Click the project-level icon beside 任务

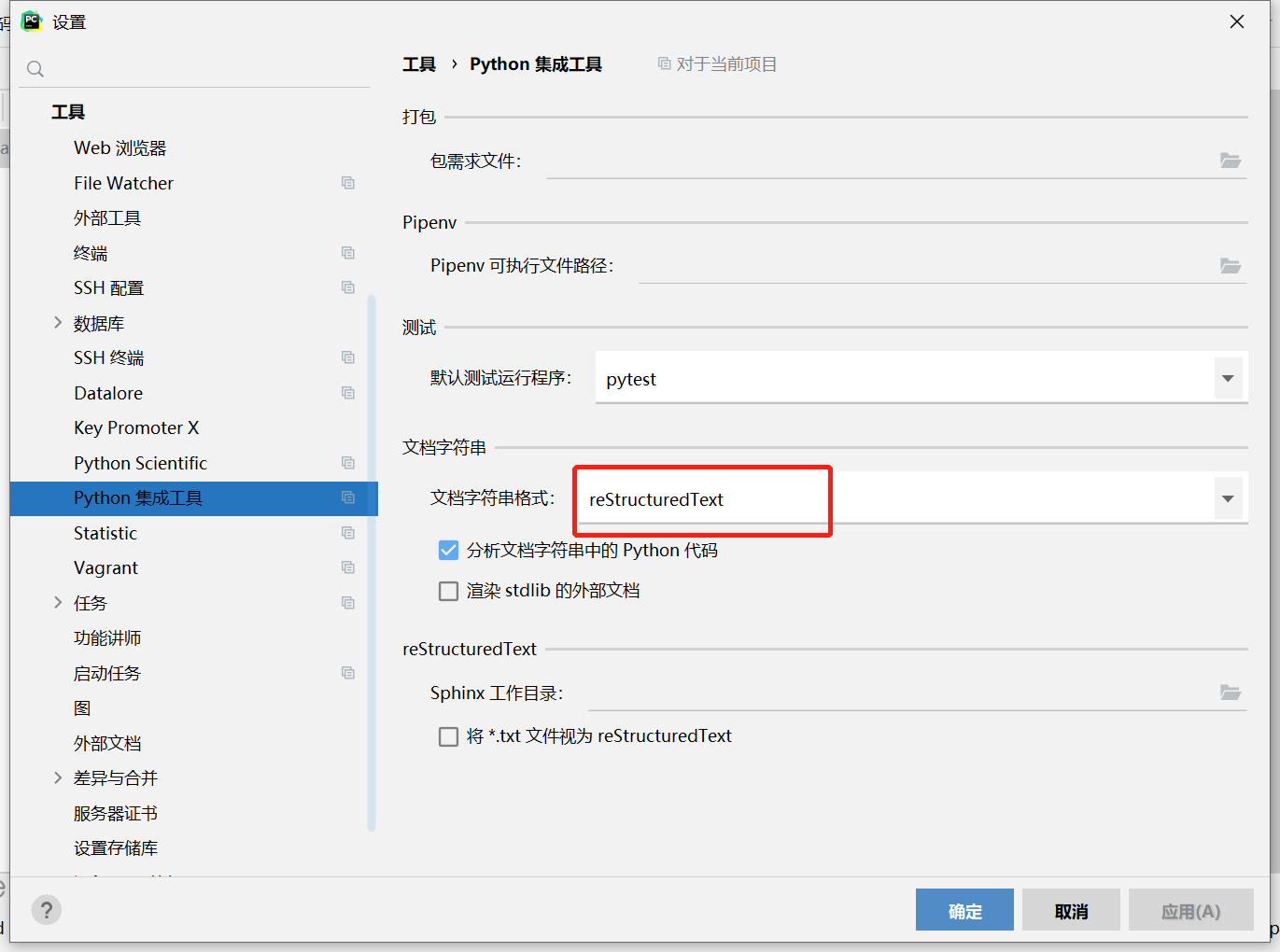348,603
